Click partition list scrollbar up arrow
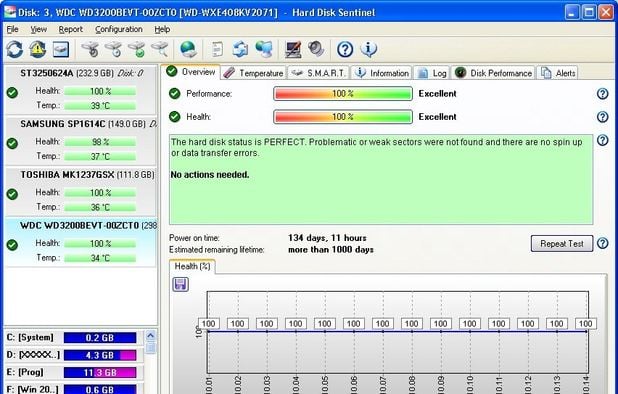This screenshot has width=618, height=394. (151, 336)
